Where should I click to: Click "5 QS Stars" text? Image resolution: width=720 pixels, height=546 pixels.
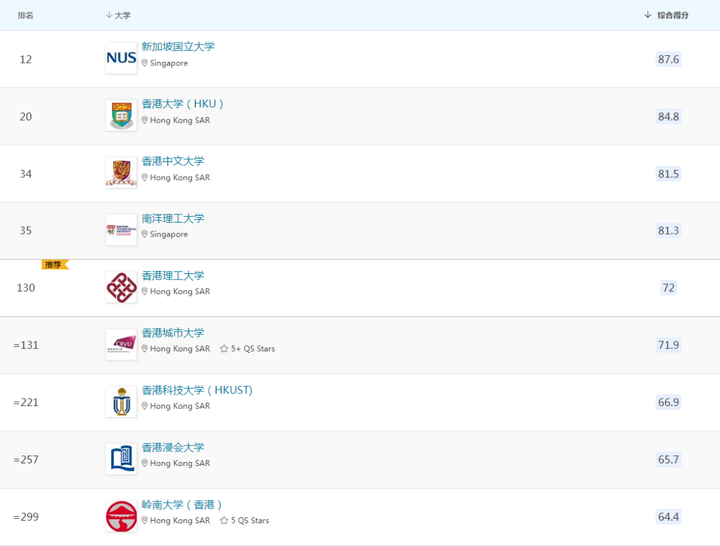[x=250, y=520]
